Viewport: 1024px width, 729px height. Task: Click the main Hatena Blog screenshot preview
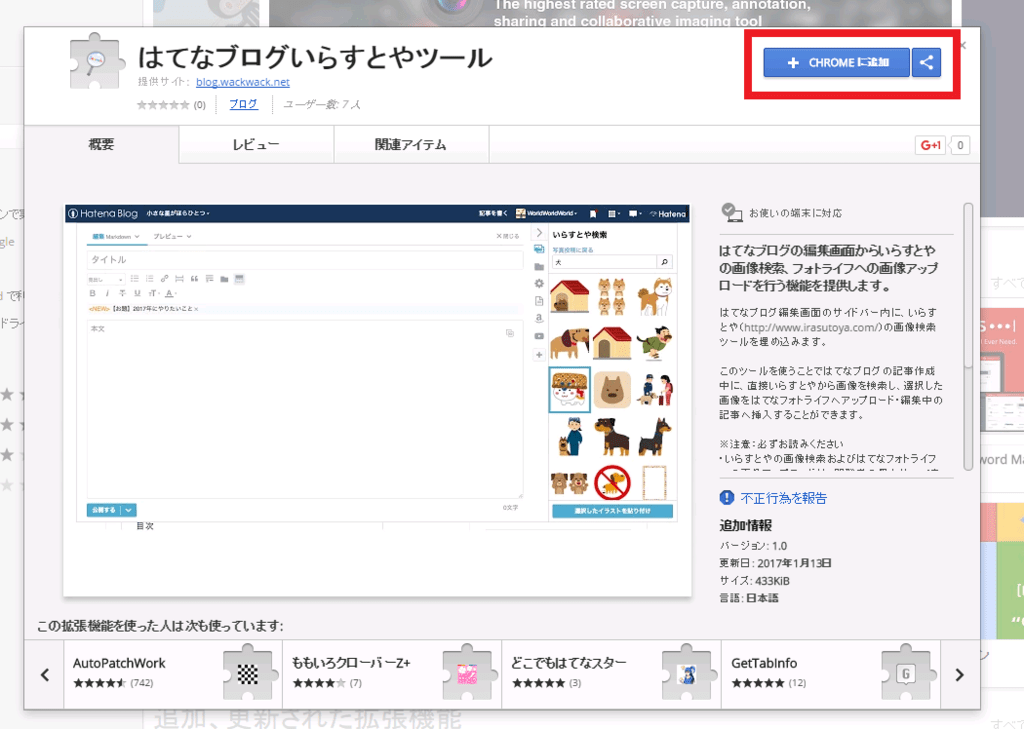377,400
